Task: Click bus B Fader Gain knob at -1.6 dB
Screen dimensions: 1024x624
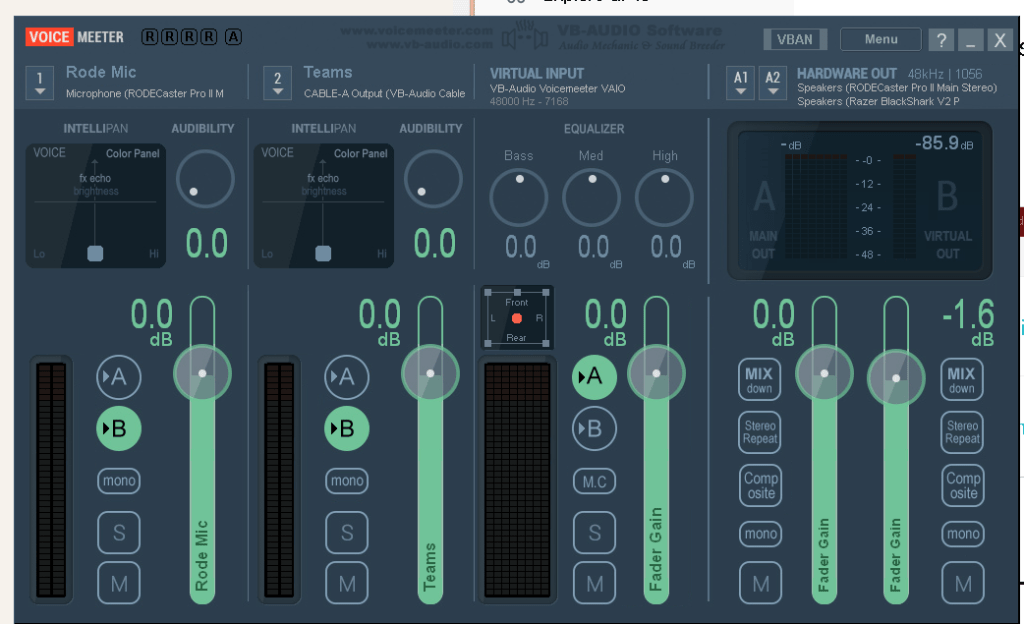Action: point(896,379)
